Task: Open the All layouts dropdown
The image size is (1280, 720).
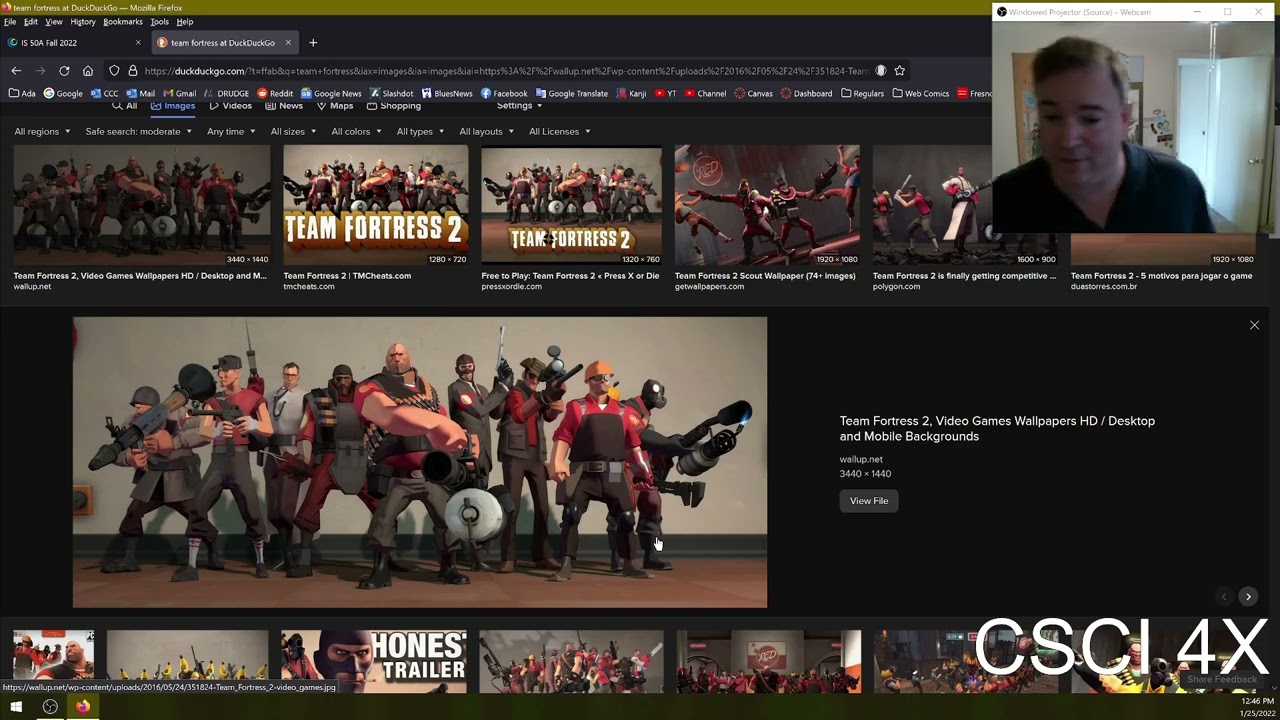Action: 487,132
